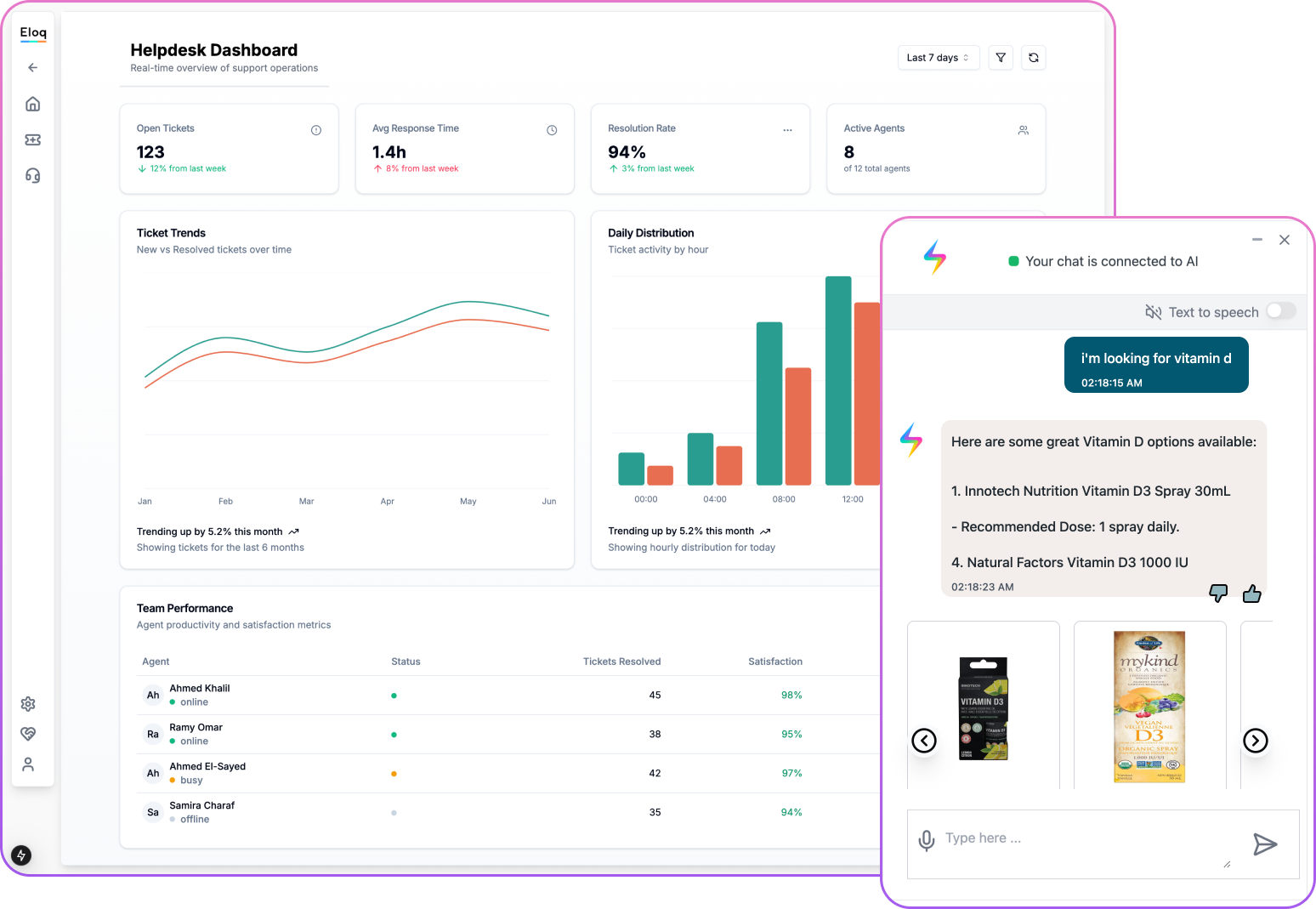Open the mykind Organics D3 product thumbnail

point(1149,707)
